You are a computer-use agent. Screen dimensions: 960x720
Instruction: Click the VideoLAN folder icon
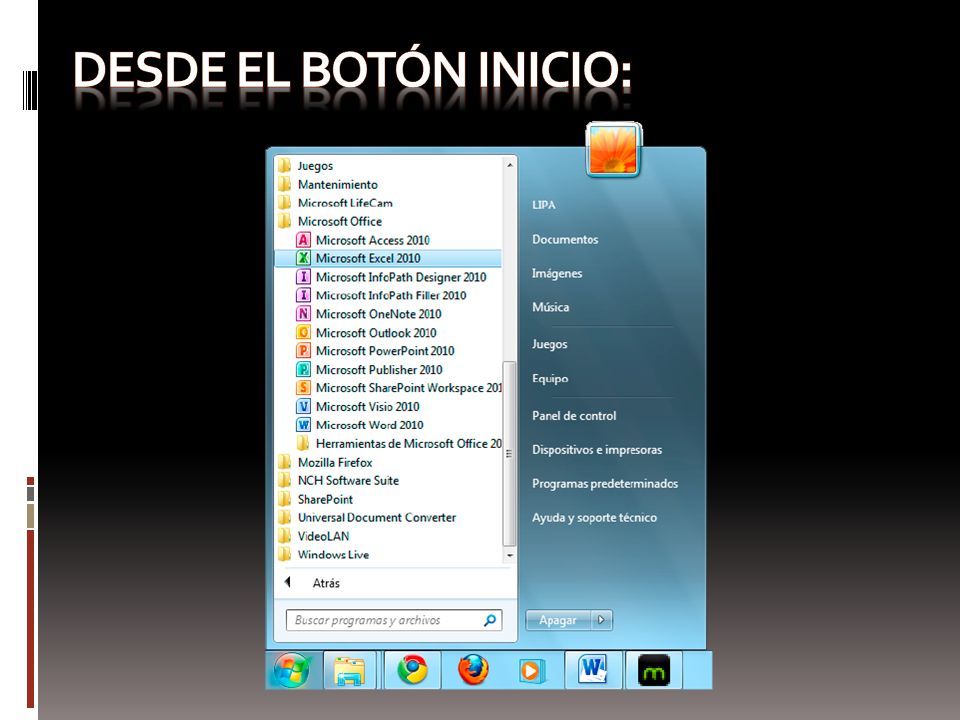[x=285, y=536]
